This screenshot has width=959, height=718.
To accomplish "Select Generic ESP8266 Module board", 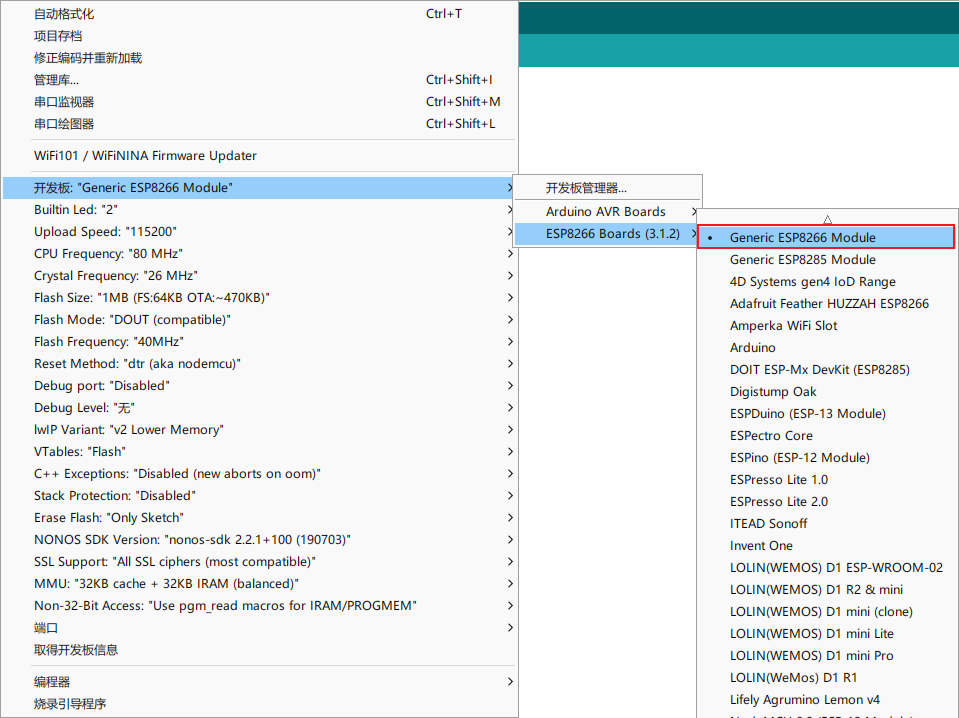I will (x=826, y=237).
